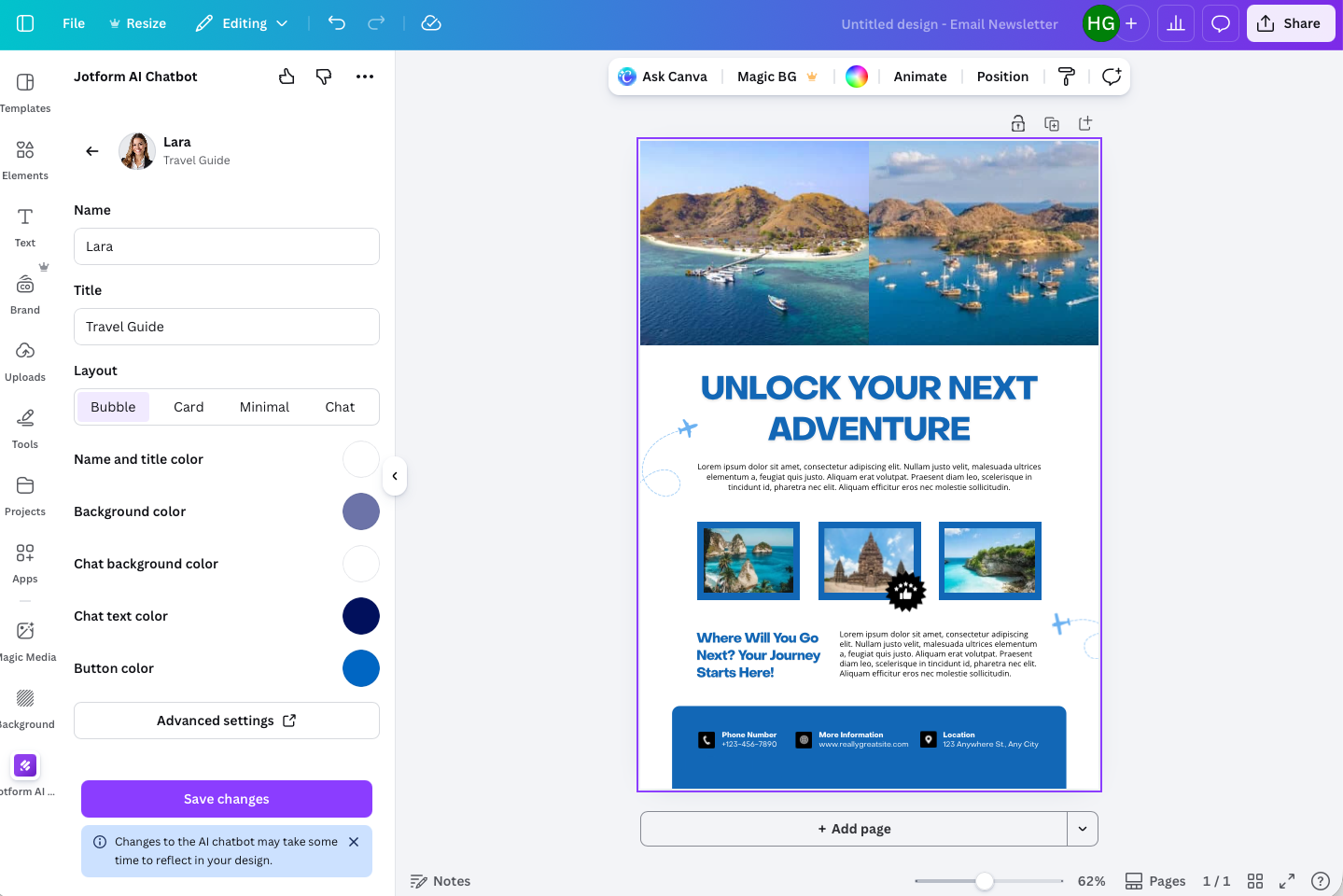The width and height of the screenshot is (1343, 896).
Task: Click the Projects sidebar icon
Action: point(25,495)
